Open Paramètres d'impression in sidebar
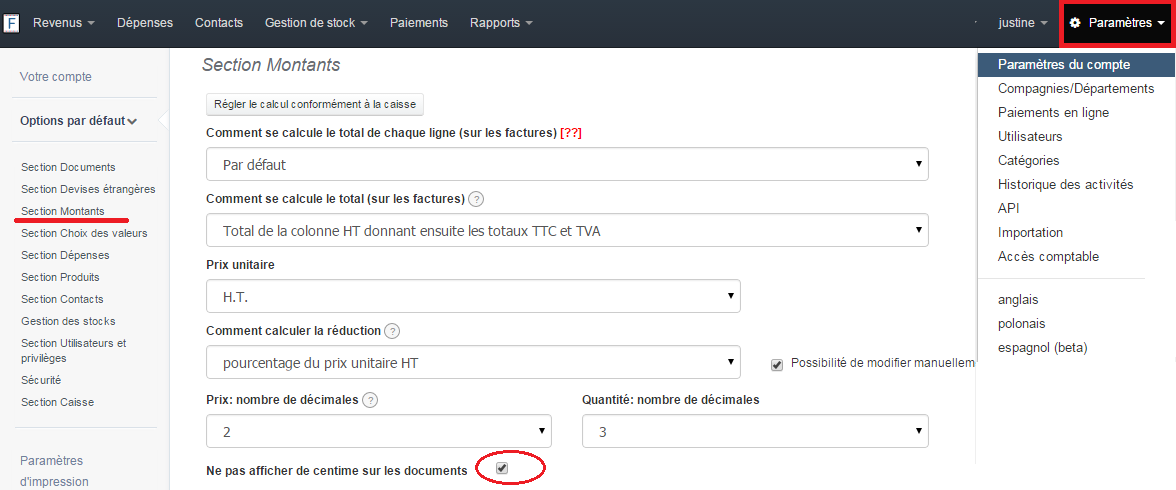The height and width of the screenshot is (490, 1176). [x=54, y=470]
